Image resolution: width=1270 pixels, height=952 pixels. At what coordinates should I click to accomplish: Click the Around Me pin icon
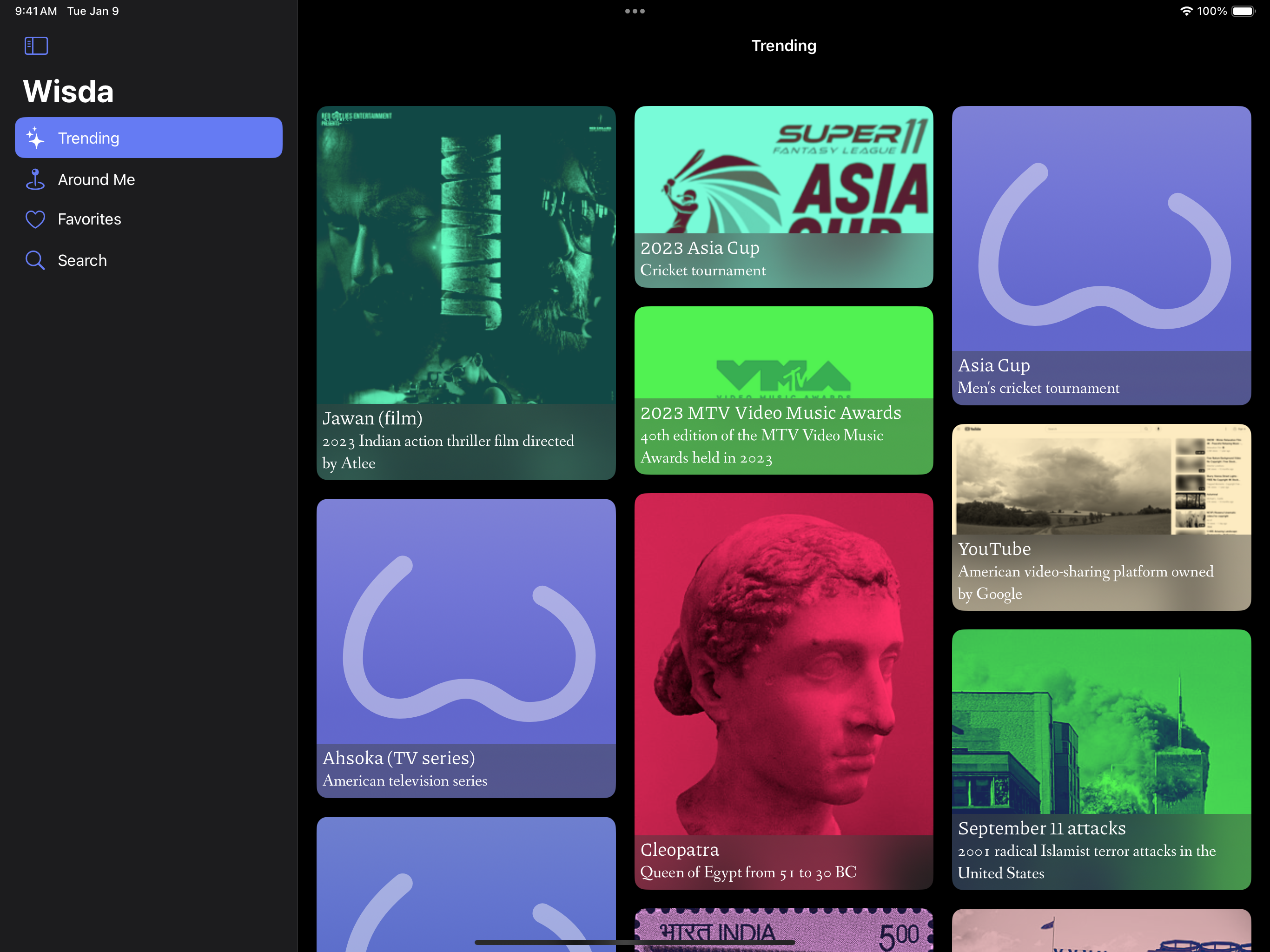(x=35, y=179)
